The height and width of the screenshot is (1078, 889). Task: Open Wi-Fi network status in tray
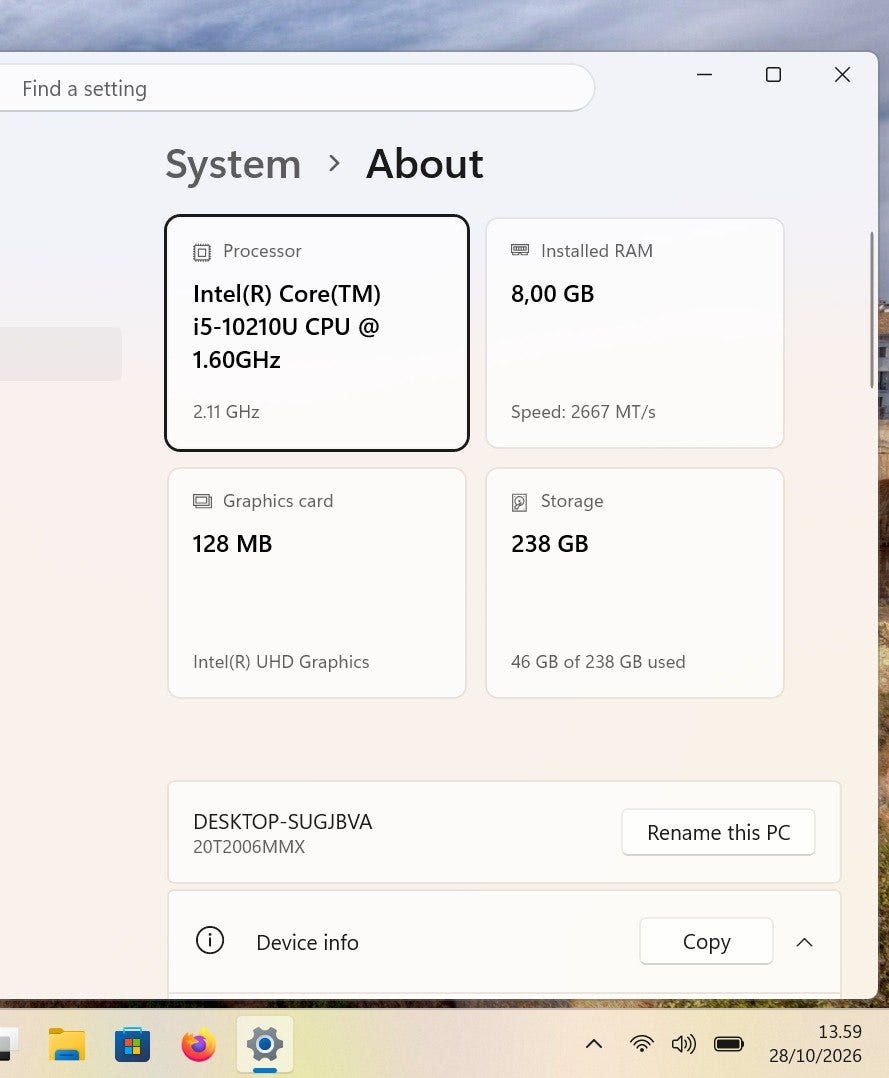pos(641,1044)
